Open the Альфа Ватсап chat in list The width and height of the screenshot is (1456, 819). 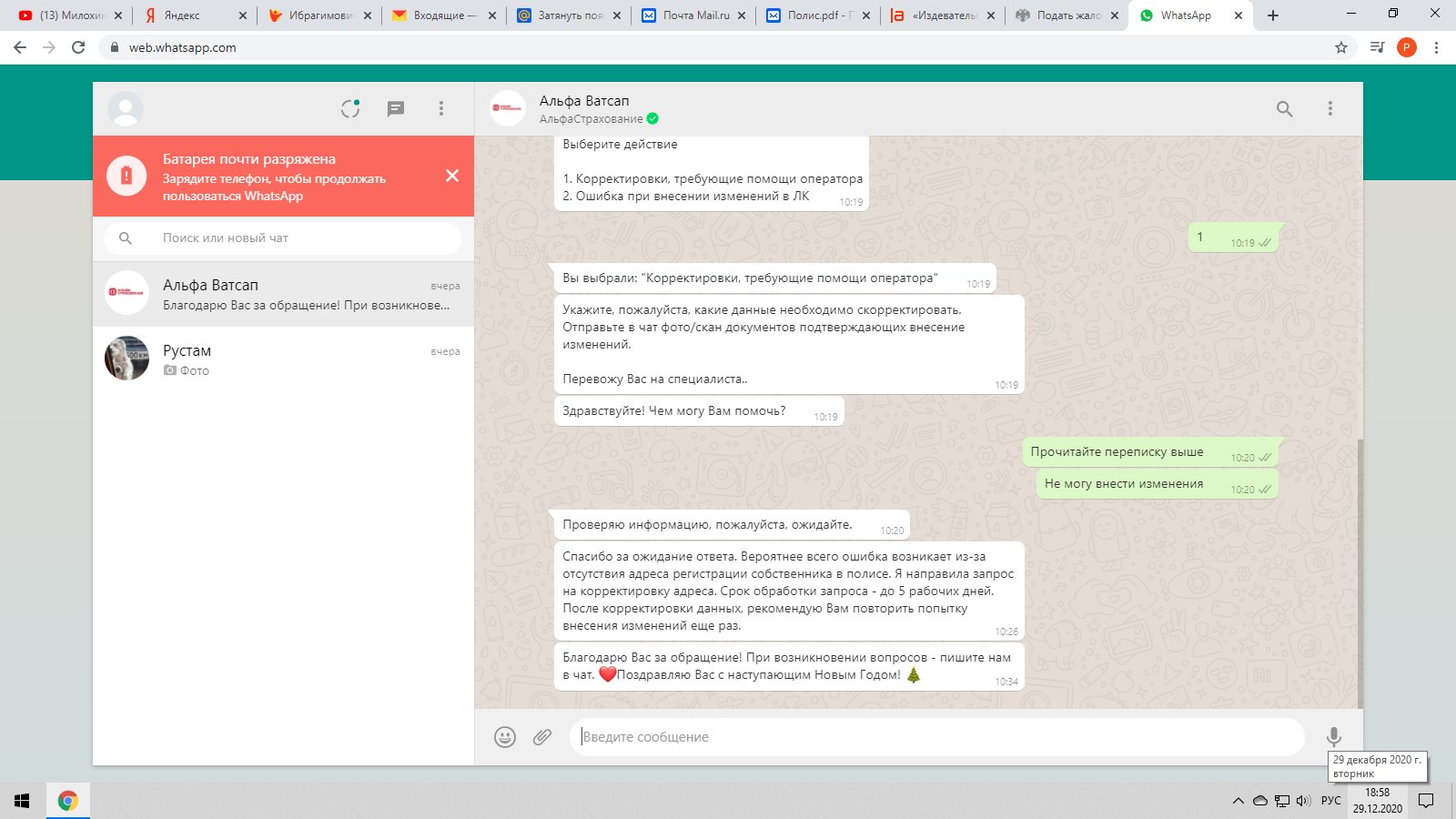283,294
